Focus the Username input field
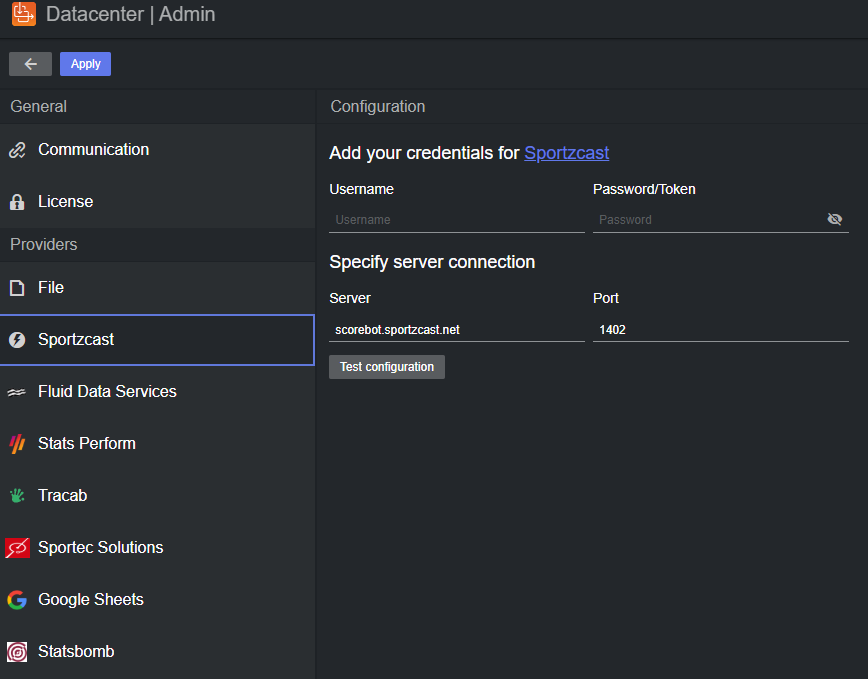The image size is (868, 679). coord(456,220)
